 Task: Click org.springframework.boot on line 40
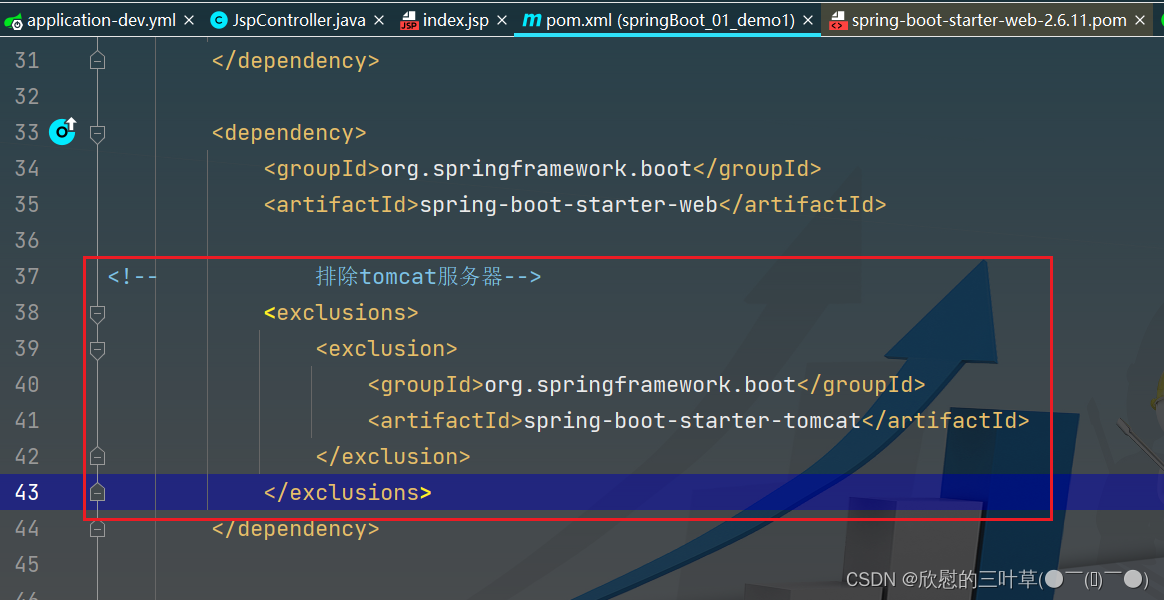click(640, 385)
